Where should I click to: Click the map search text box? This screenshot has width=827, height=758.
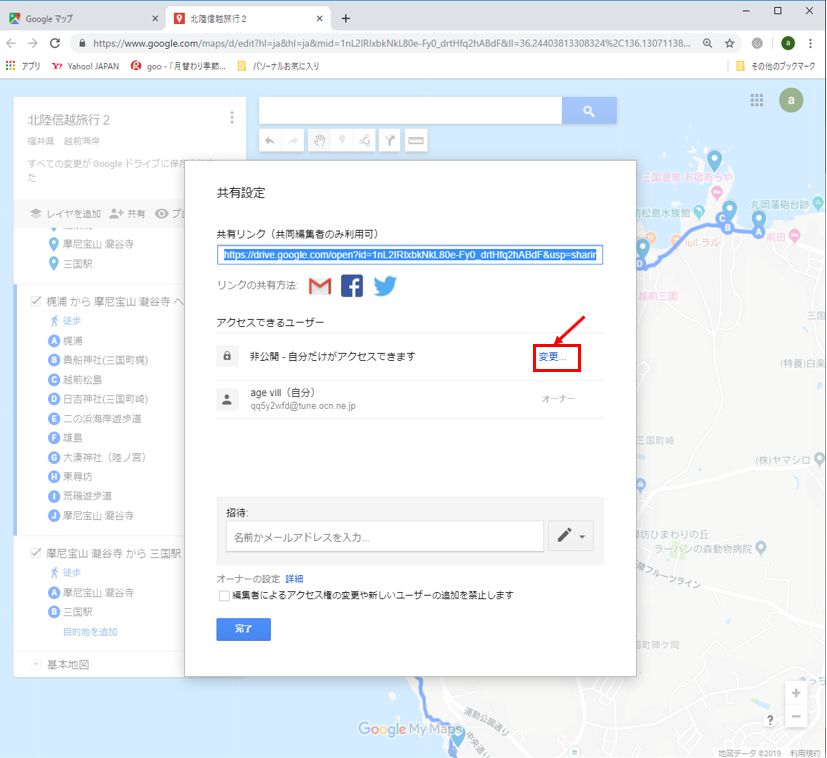pos(410,111)
